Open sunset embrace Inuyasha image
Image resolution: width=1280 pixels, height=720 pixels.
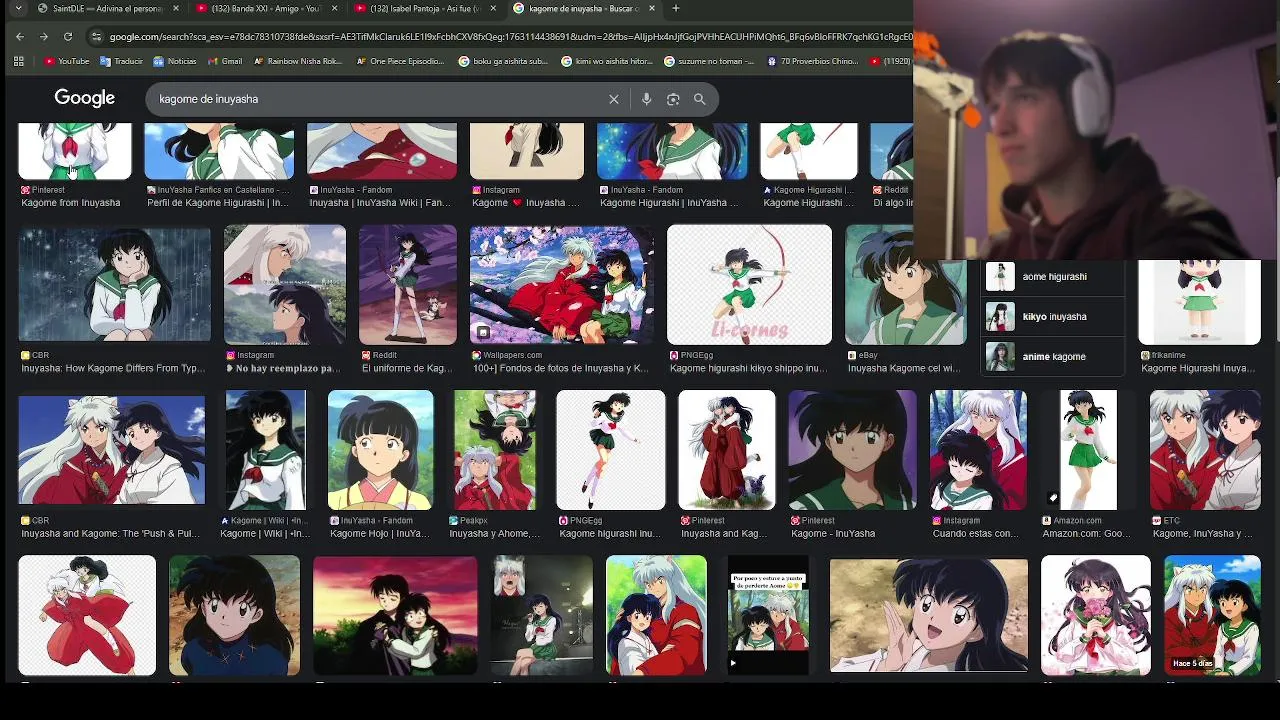(396, 615)
